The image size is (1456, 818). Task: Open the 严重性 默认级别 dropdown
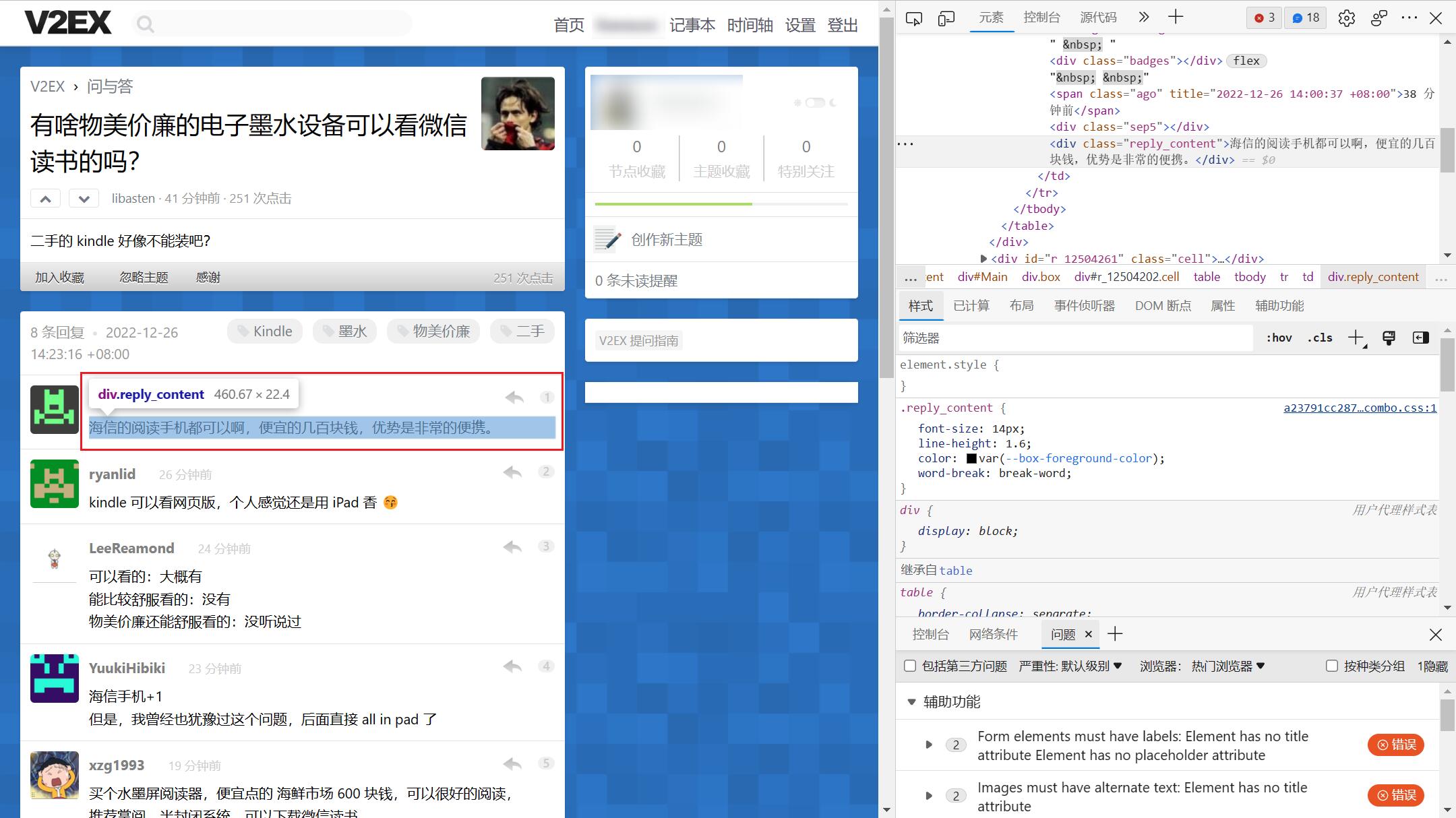coord(1070,666)
